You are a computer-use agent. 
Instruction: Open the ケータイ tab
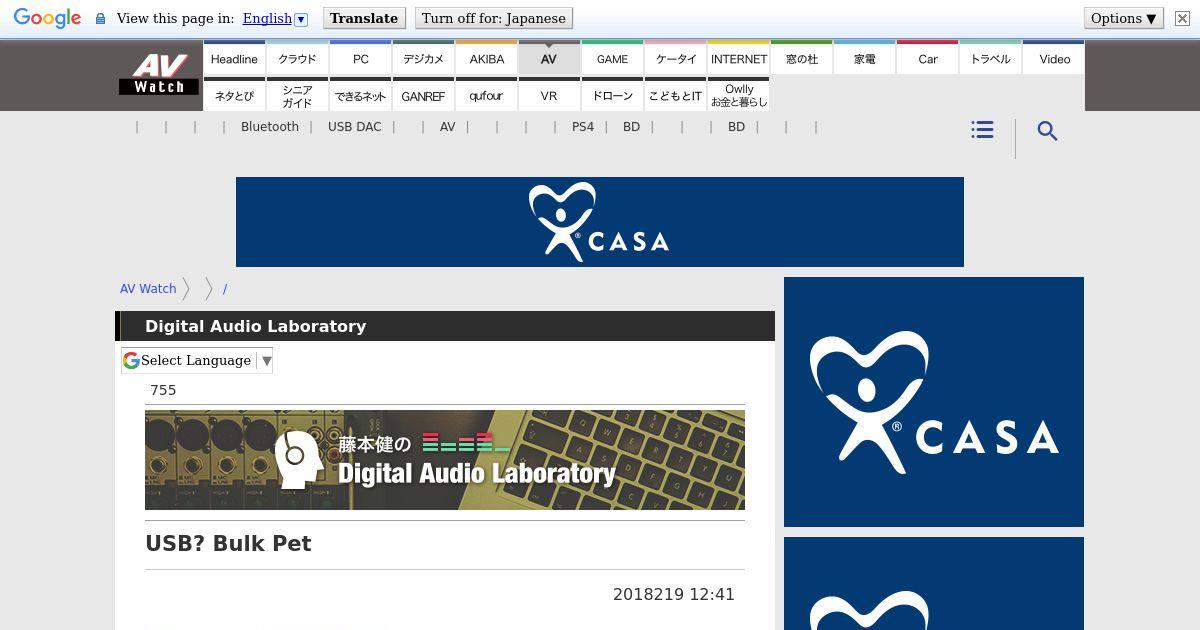coord(675,58)
